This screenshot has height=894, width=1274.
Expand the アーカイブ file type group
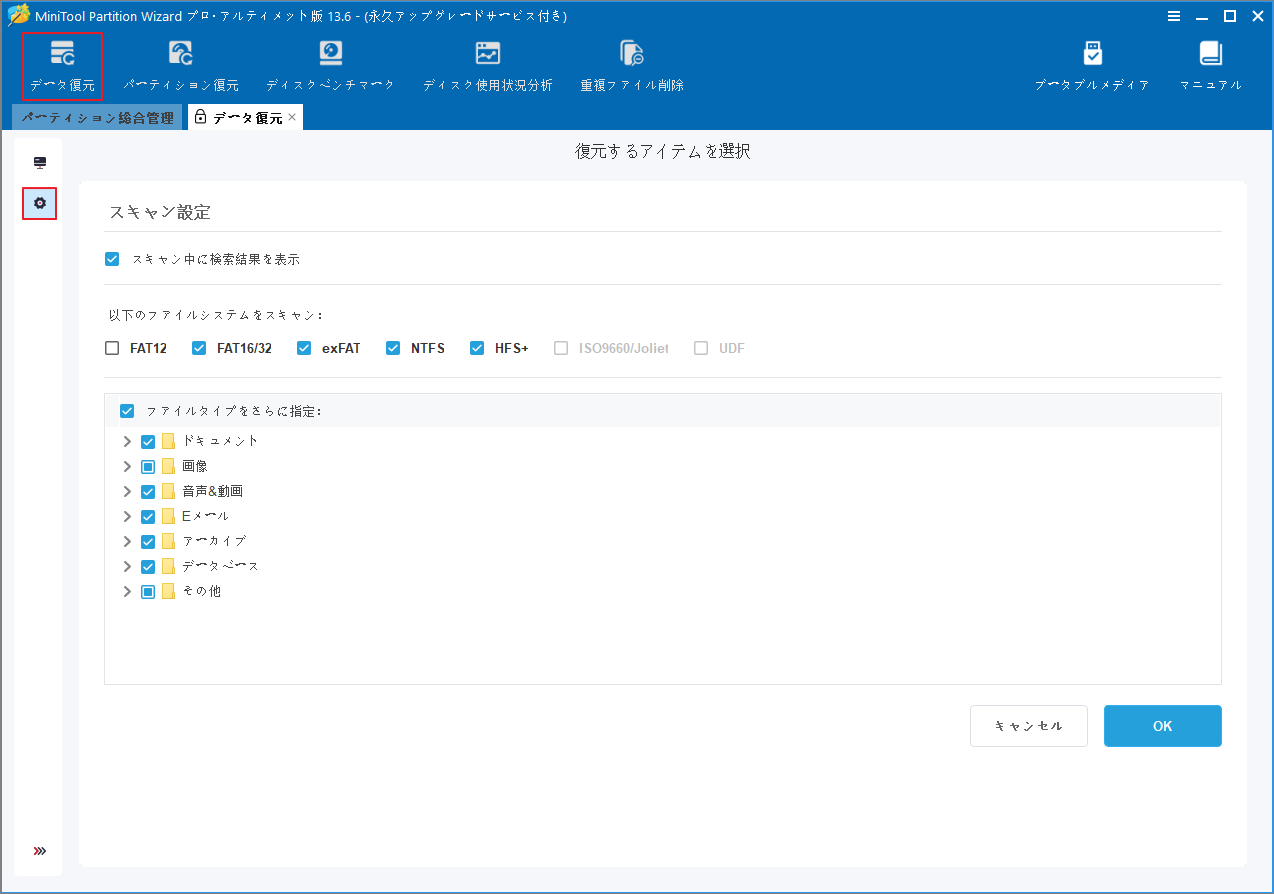[x=126, y=540]
